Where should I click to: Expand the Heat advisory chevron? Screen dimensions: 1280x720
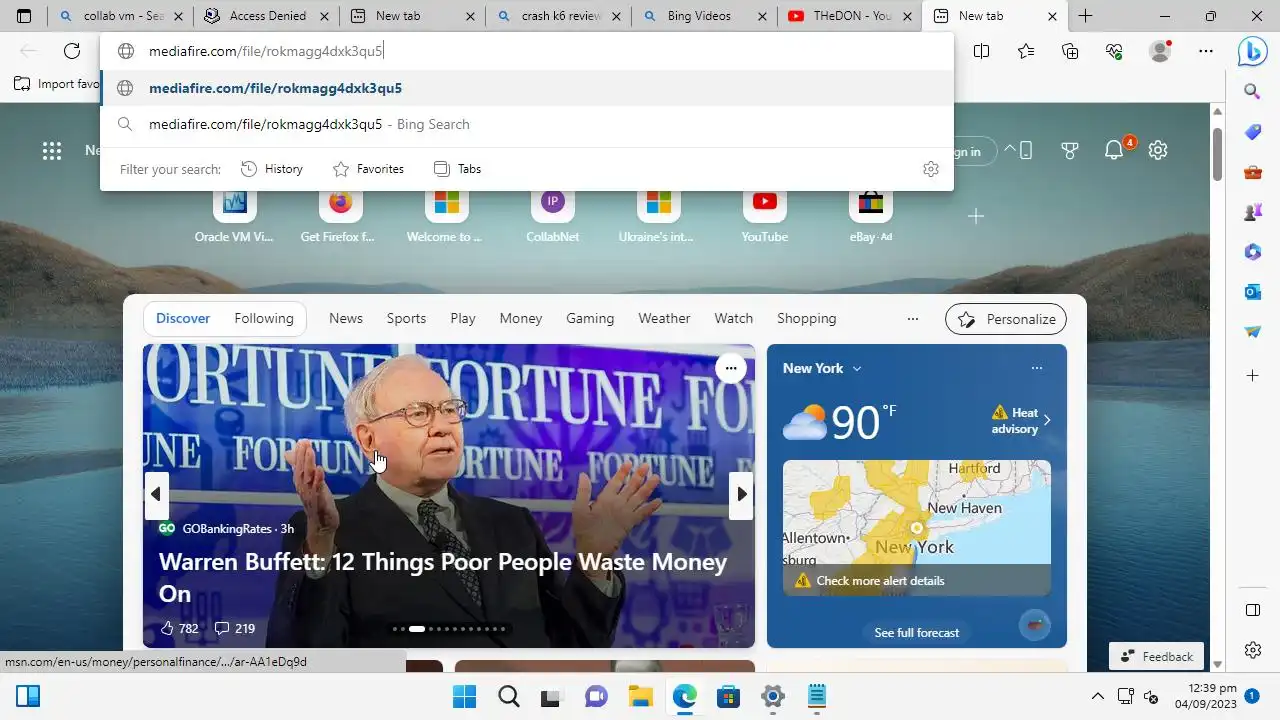tap(1047, 420)
